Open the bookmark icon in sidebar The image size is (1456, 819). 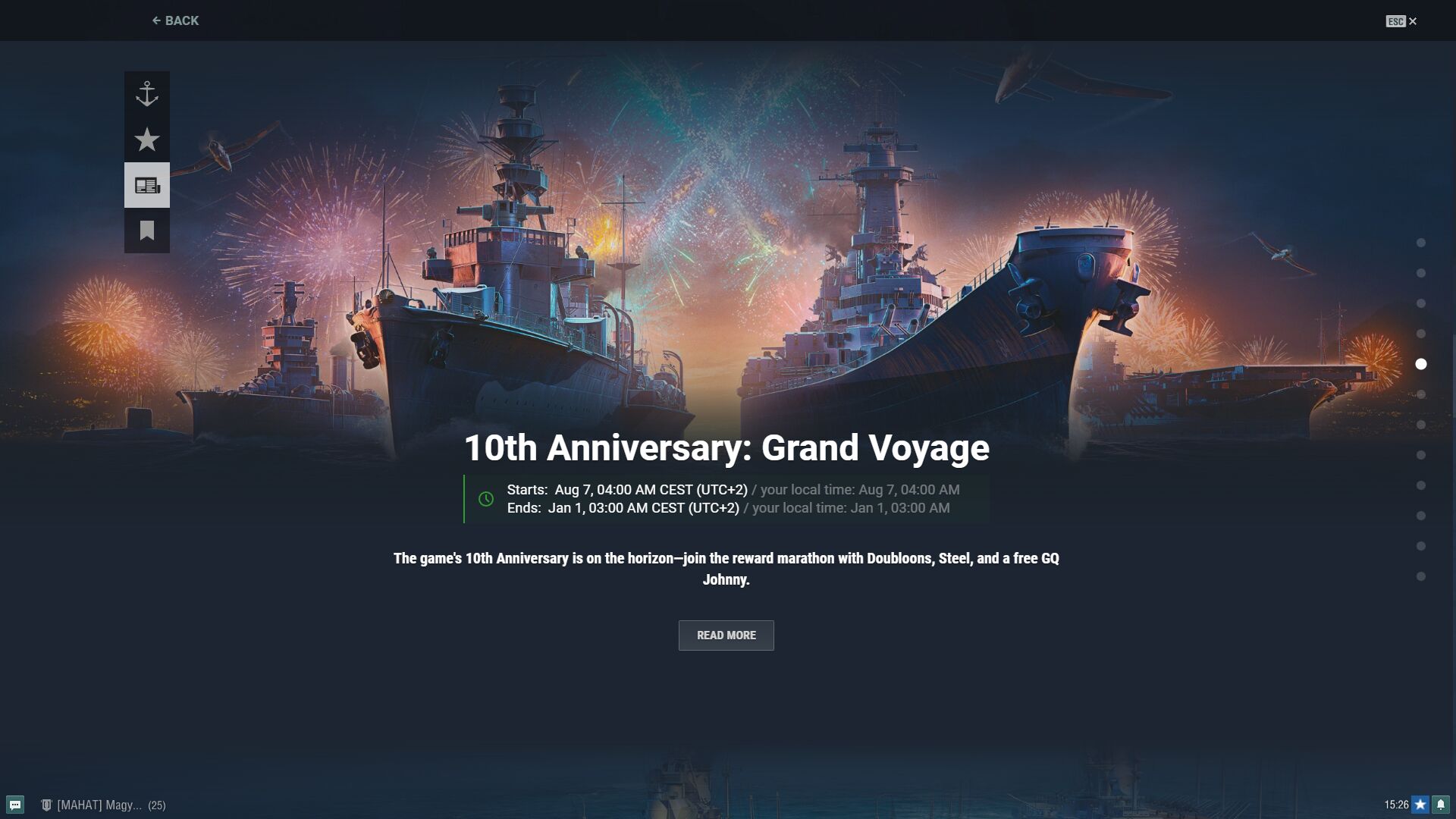point(147,231)
